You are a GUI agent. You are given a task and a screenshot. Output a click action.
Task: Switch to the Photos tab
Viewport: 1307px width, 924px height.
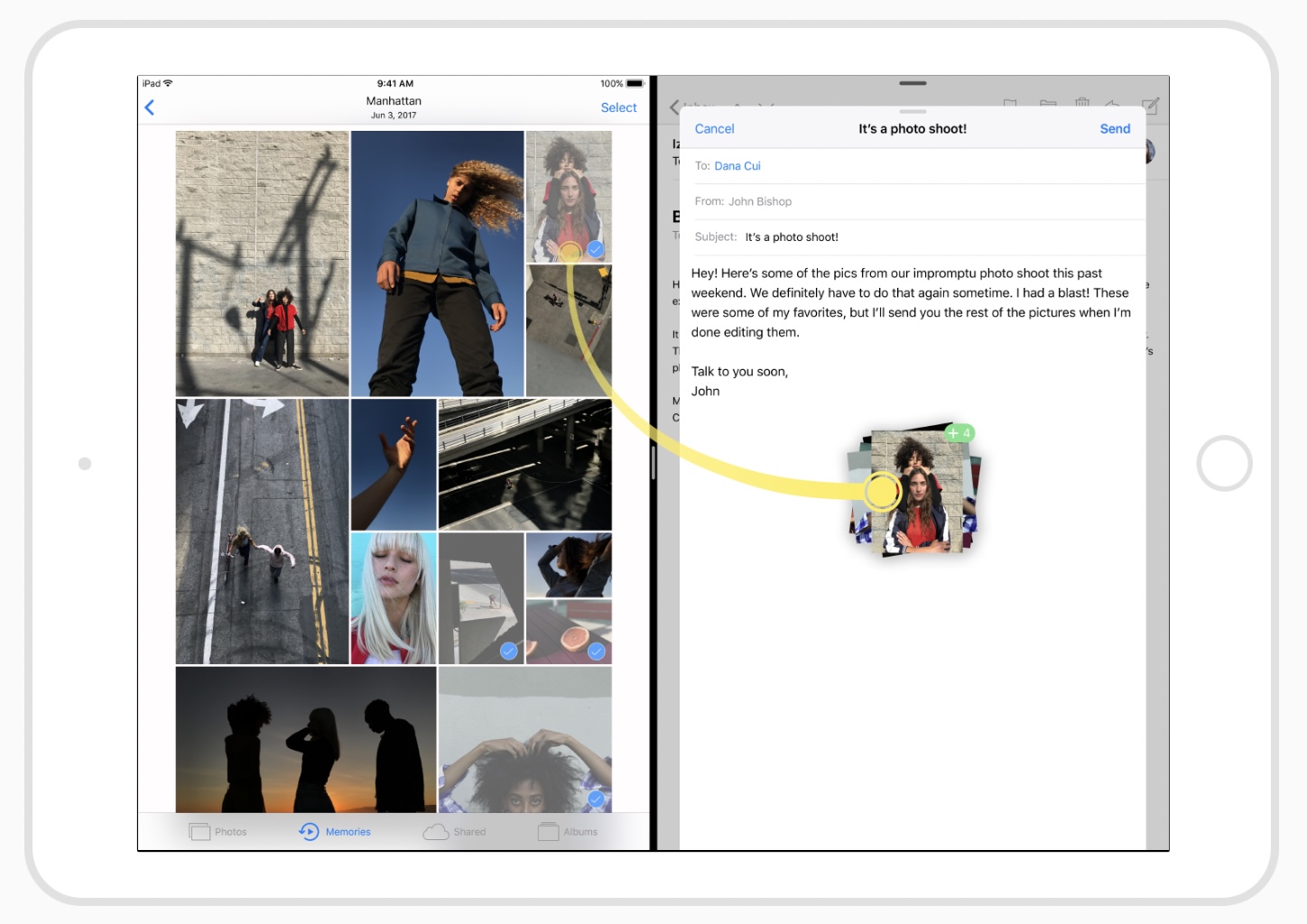click(x=218, y=832)
